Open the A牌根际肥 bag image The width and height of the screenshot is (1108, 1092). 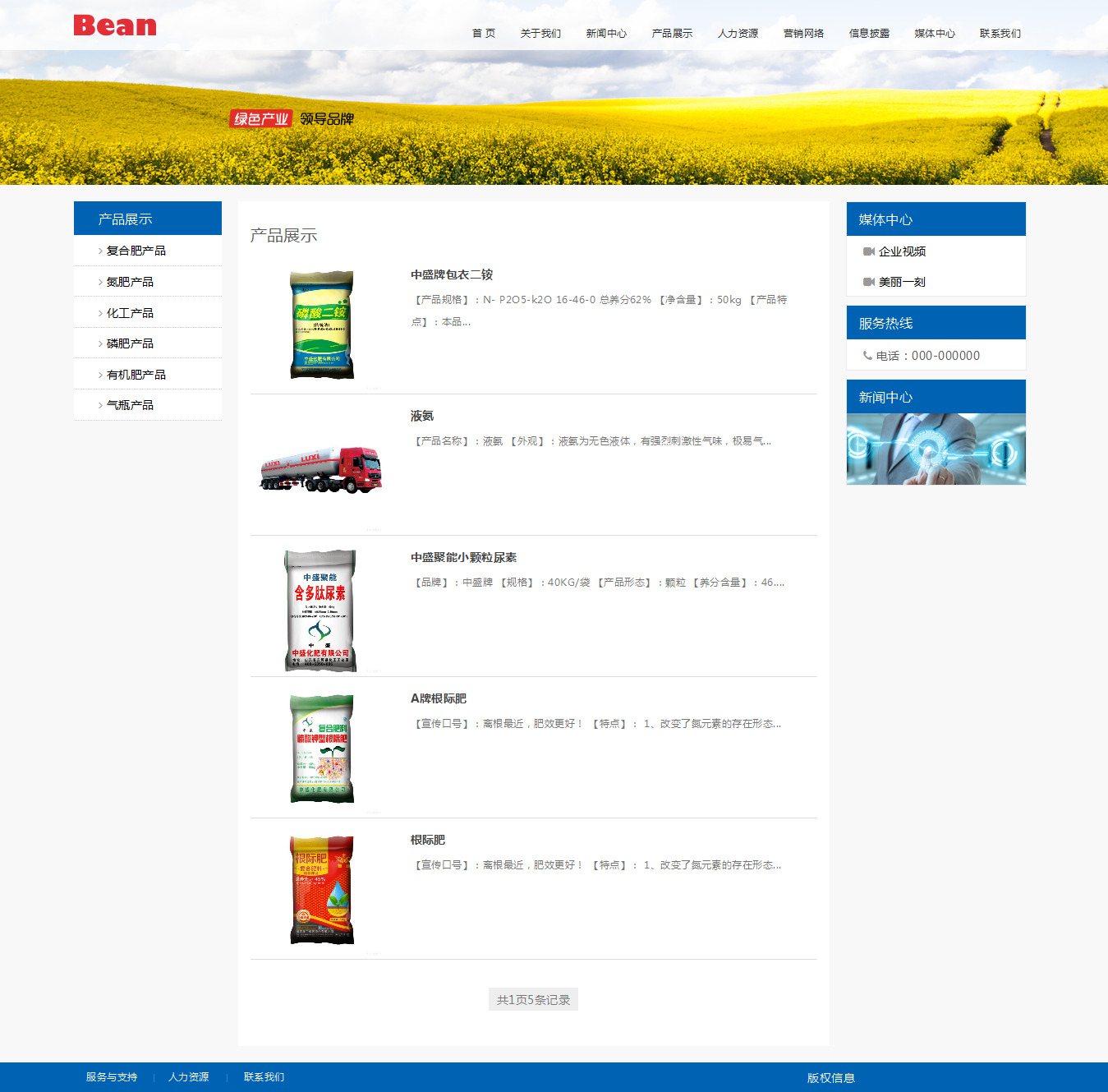click(x=322, y=749)
